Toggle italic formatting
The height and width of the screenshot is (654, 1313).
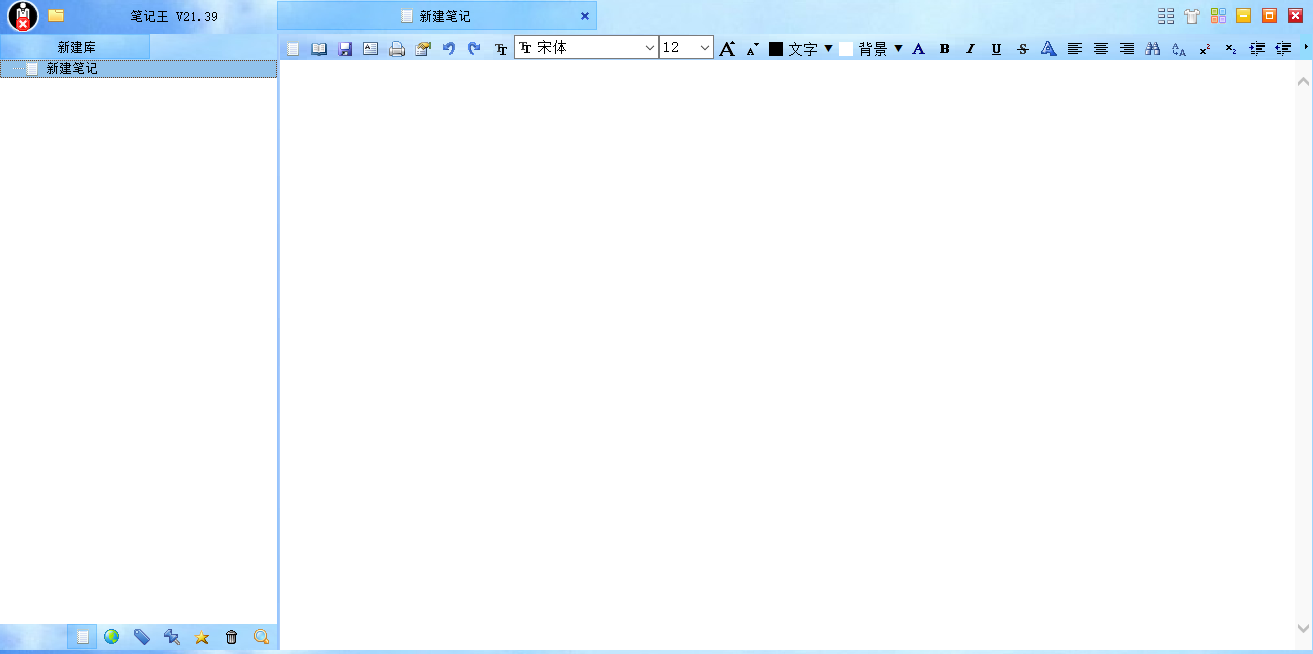click(970, 49)
